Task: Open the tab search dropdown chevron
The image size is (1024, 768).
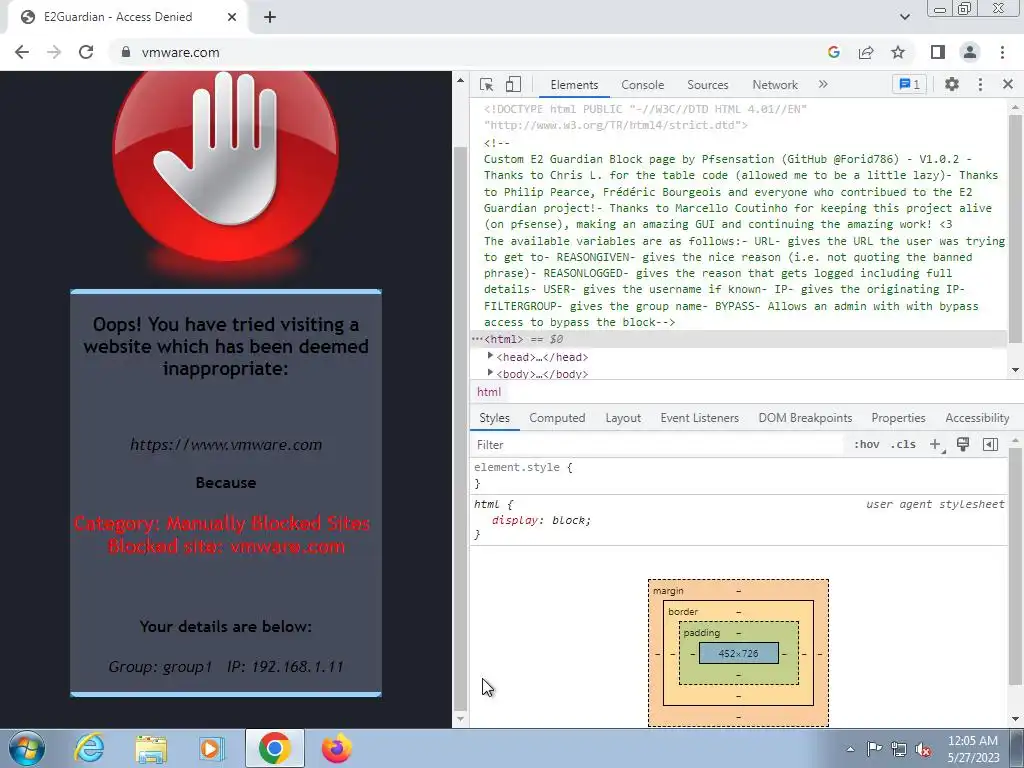Action: click(x=904, y=17)
